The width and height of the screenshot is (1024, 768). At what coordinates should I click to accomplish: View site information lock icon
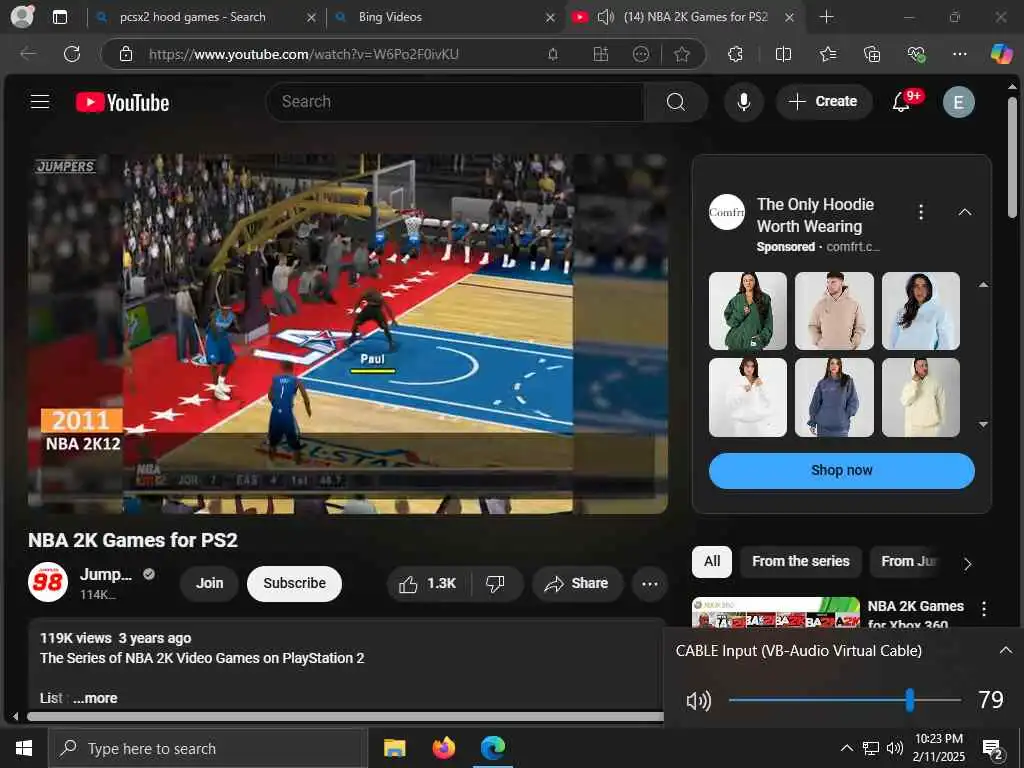pos(126,54)
